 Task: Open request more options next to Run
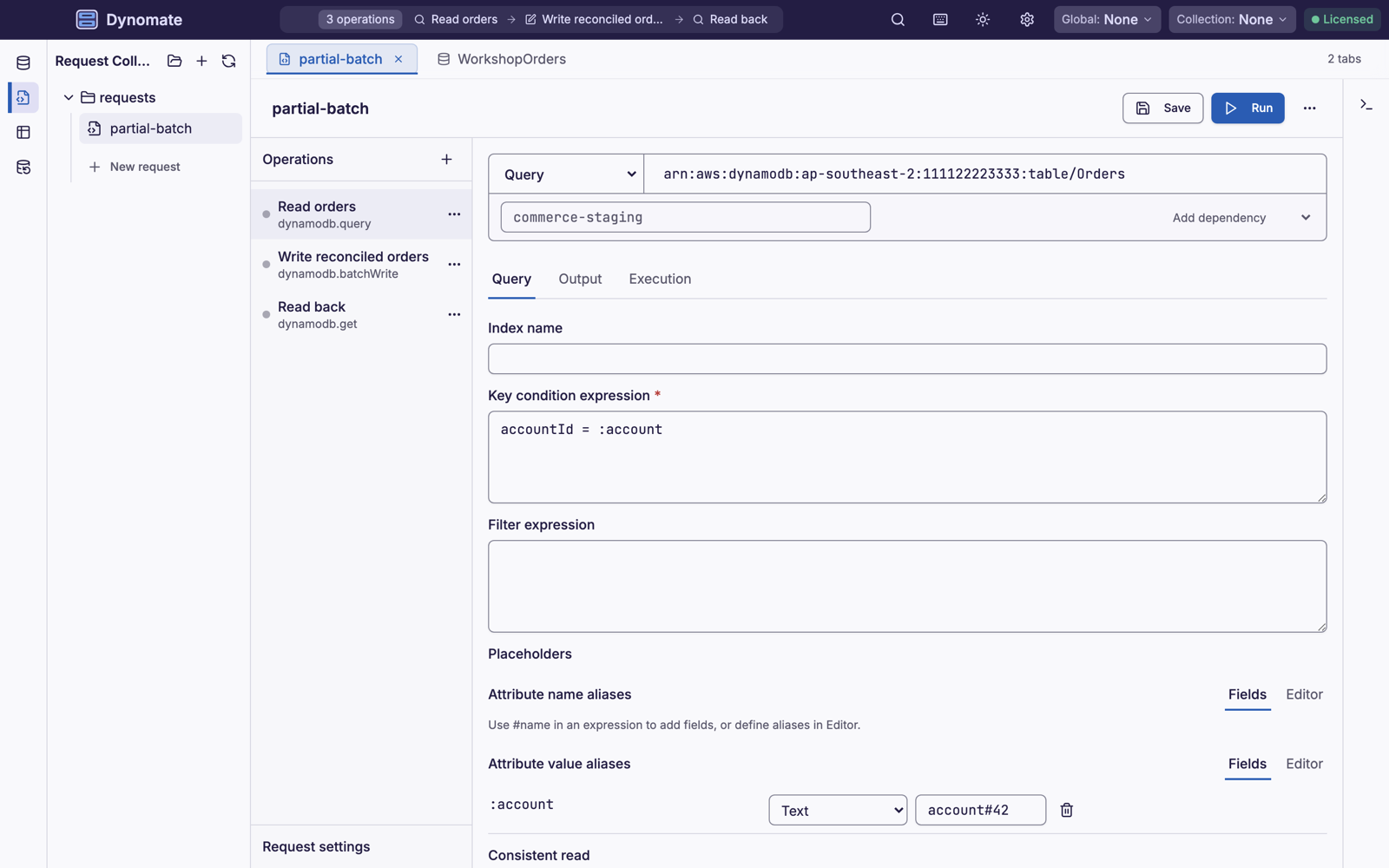1309,108
